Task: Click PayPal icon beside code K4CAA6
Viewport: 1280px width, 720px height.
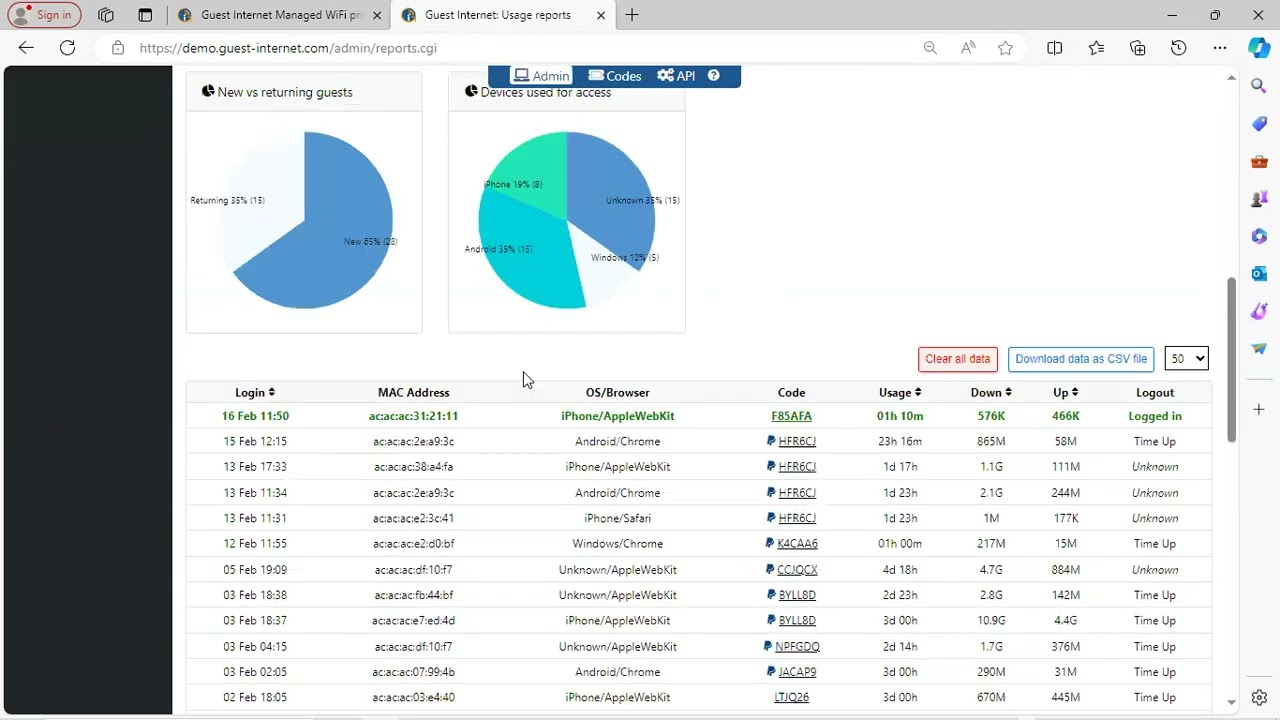Action: click(770, 544)
